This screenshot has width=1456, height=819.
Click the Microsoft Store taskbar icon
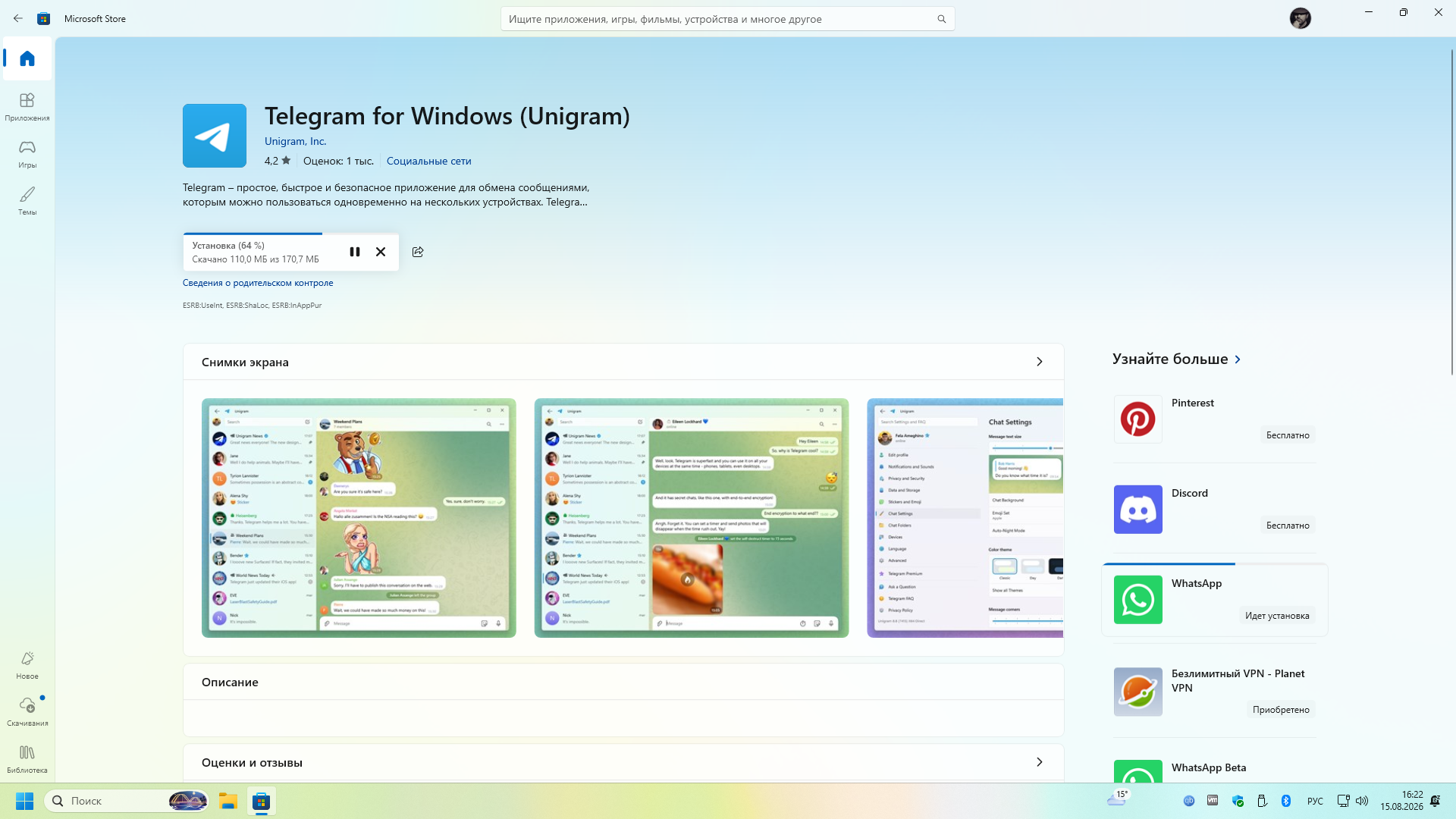(262, 801)
